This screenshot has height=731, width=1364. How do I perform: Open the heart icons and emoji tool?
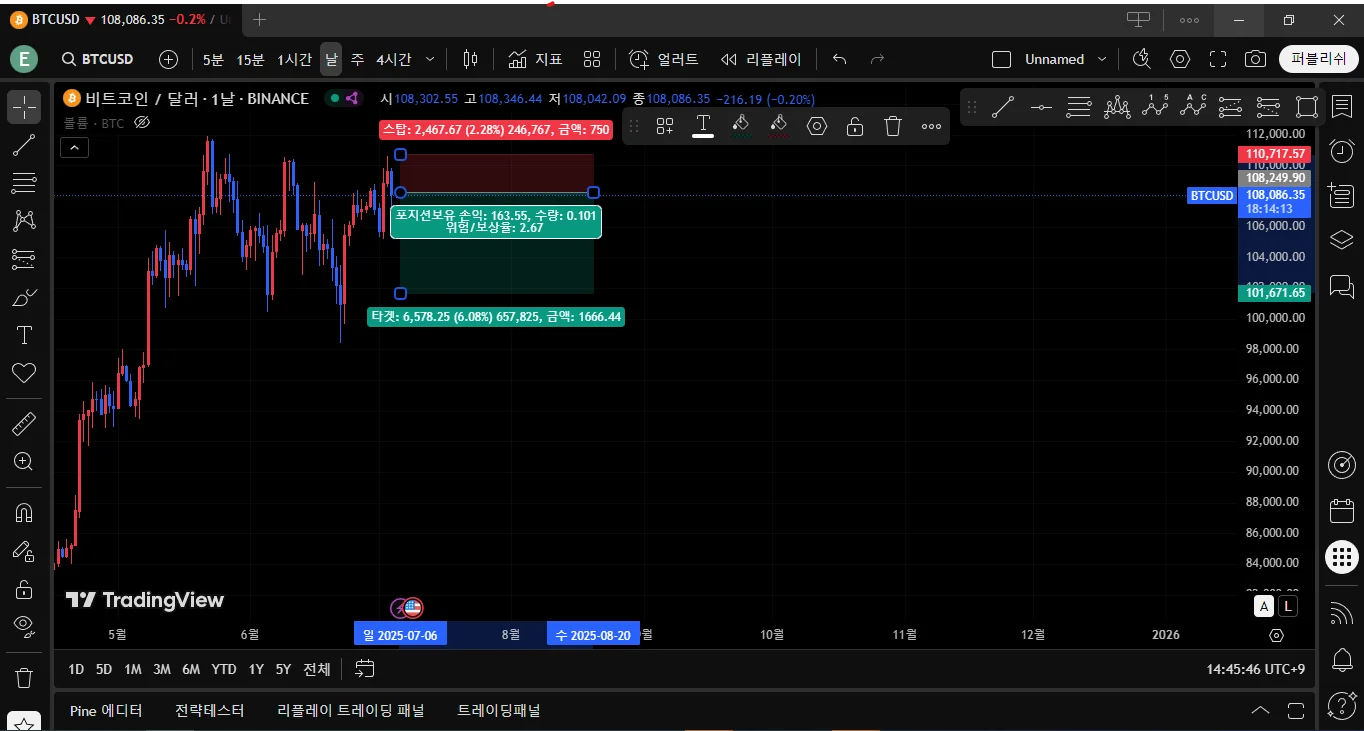pos(24,373)
